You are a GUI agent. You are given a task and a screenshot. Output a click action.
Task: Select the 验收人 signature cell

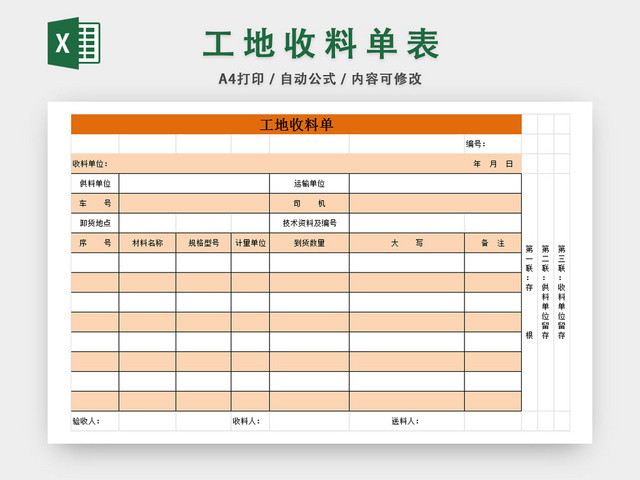86,421
